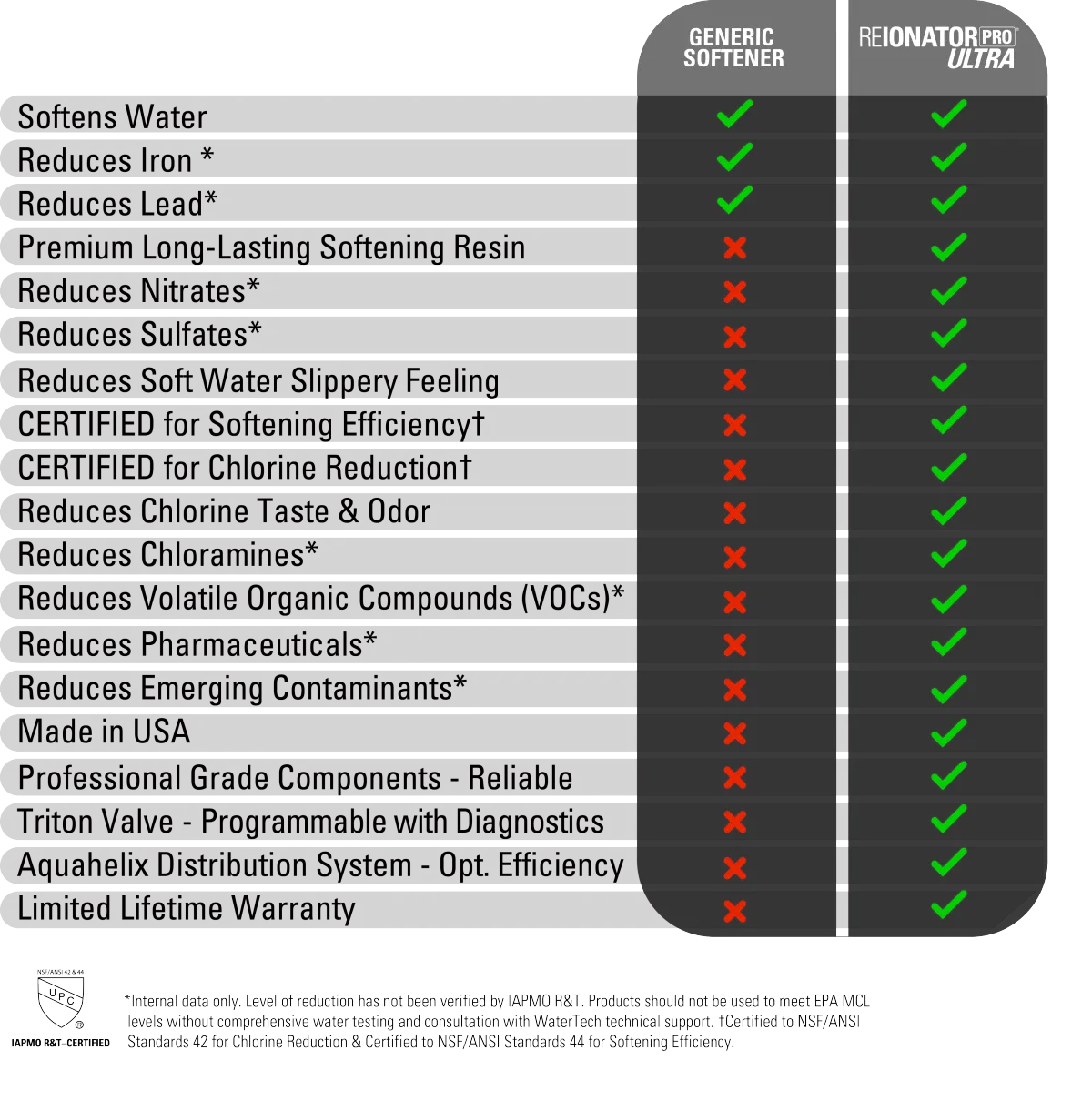Click the red X in Reduces Chloramines row
Viewport: 1092px width, 1101px height.
coord(735,557)
